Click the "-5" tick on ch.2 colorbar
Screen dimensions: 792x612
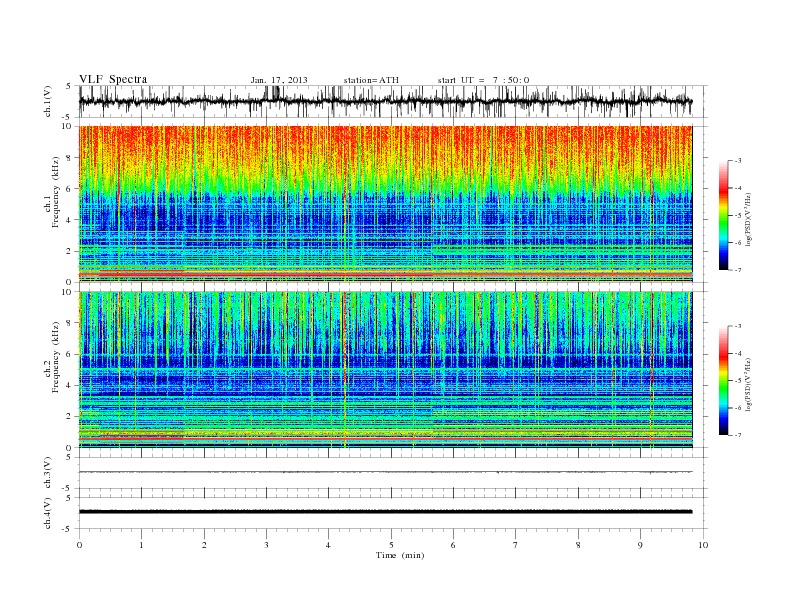pos(738,381)
